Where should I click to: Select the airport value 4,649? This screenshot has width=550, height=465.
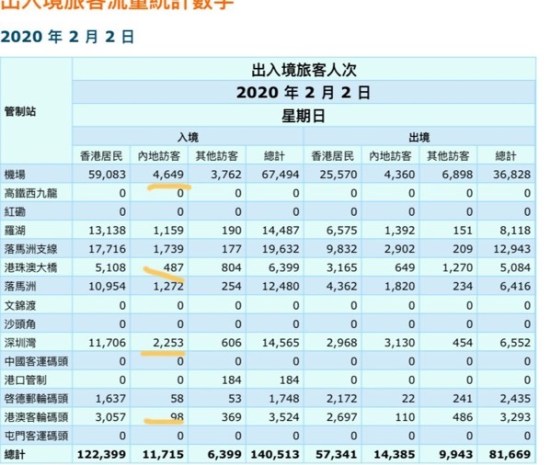(x=168, y=174)
